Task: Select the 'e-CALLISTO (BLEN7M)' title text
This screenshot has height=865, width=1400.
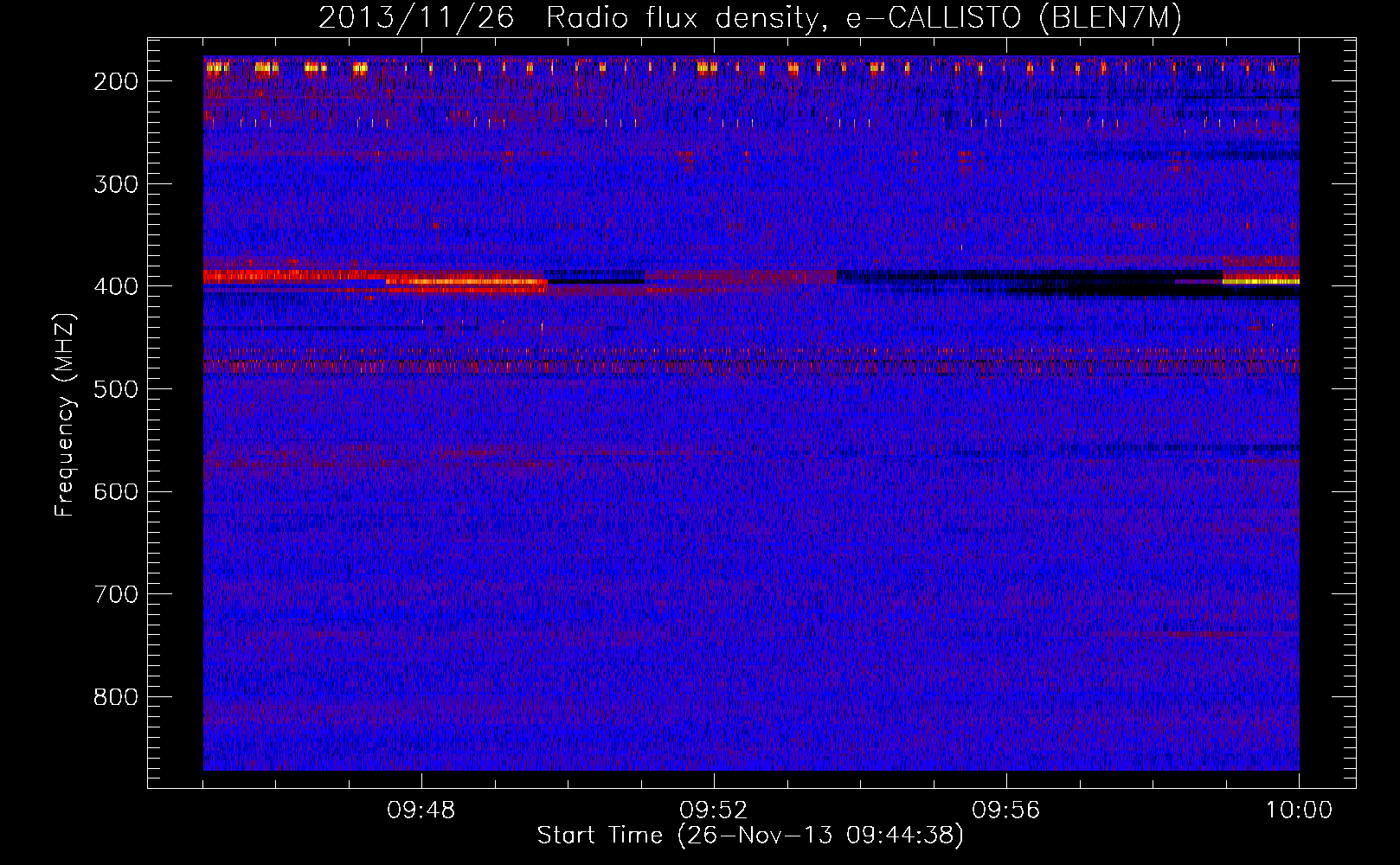Action: click(1013, 18)
